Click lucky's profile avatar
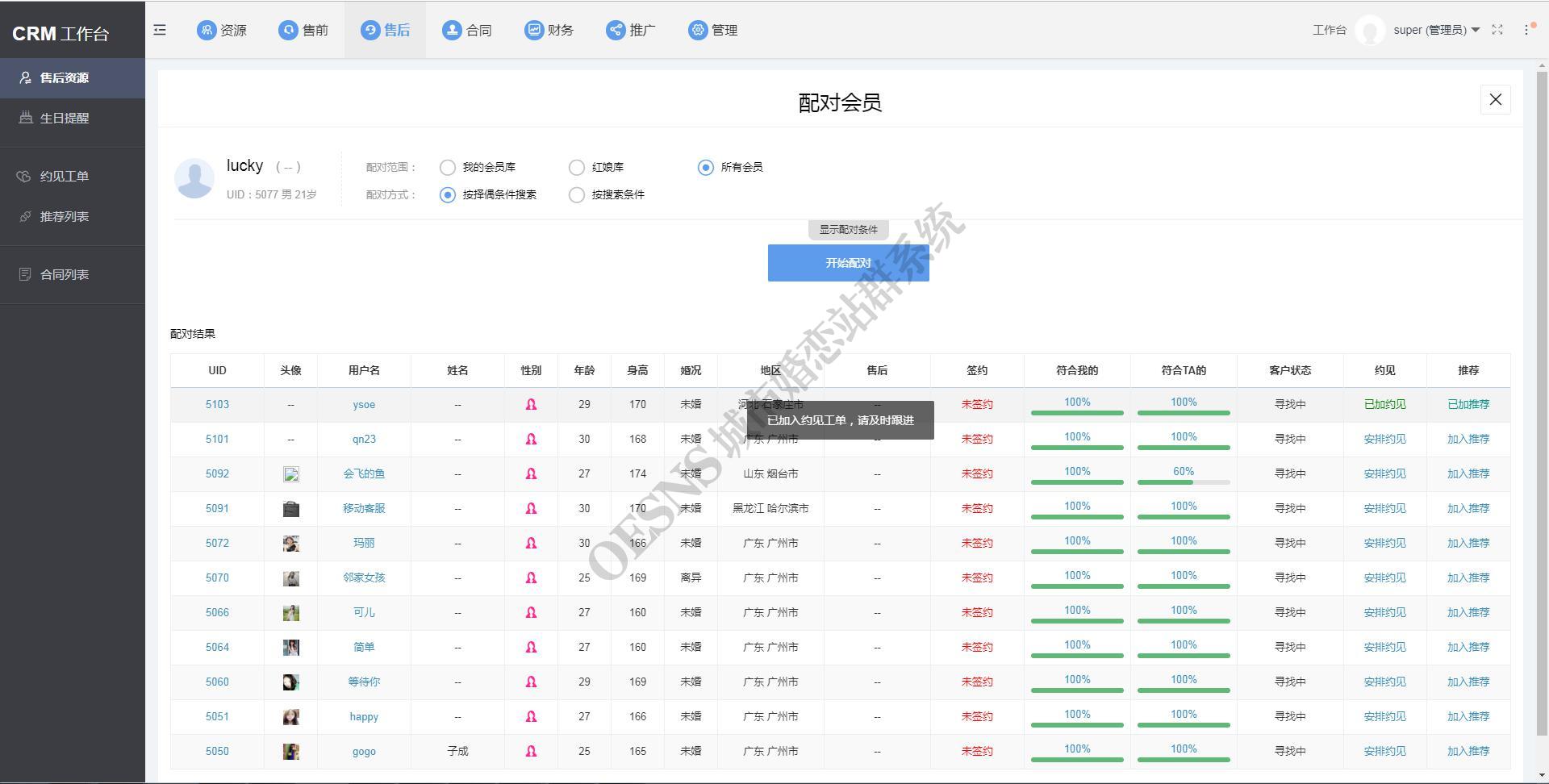The width and height of the screenshot is (1549, 784). [x=194, y=178]
